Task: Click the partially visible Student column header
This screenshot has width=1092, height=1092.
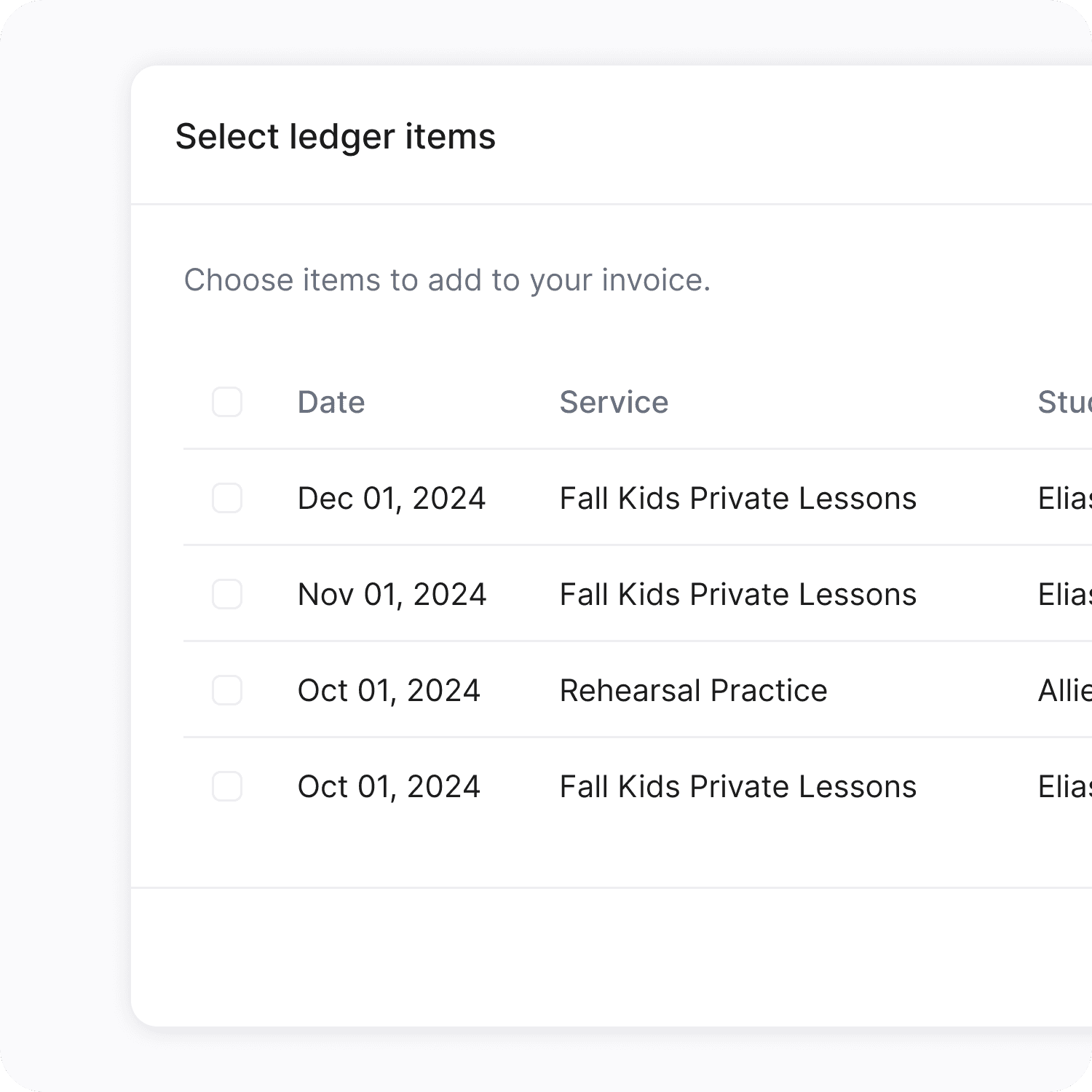Action: tap(1064, 402)
